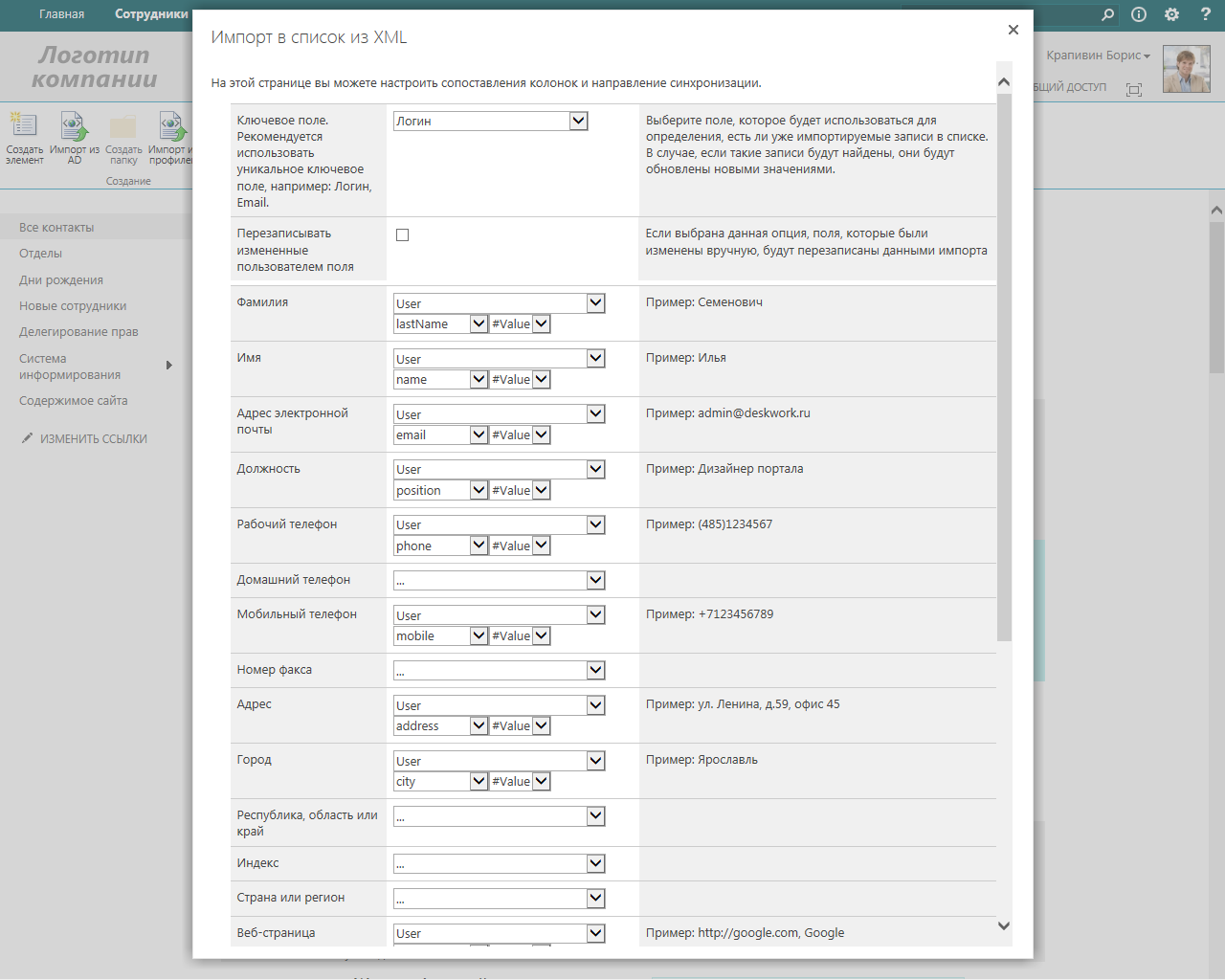Open Сотрудники tab
This screenshot has height=980, width=1225.
pos(151,14)
